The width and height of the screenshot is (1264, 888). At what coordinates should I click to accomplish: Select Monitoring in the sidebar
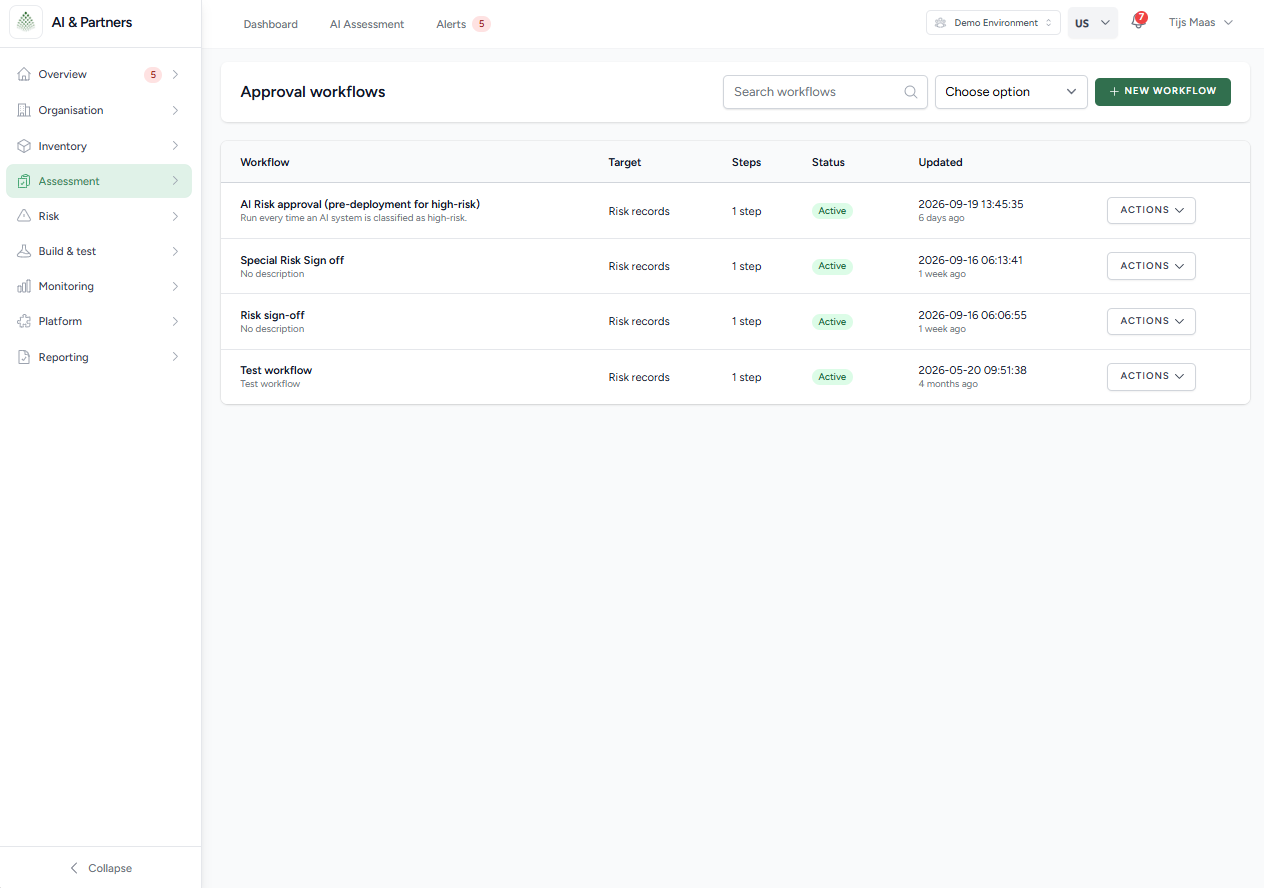(99, 286)
